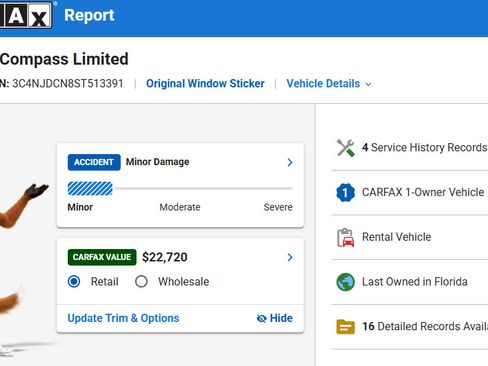Click the CARFAX VALUE badge
The height and width of the screenshot is (366, 488).
[102, 257]
